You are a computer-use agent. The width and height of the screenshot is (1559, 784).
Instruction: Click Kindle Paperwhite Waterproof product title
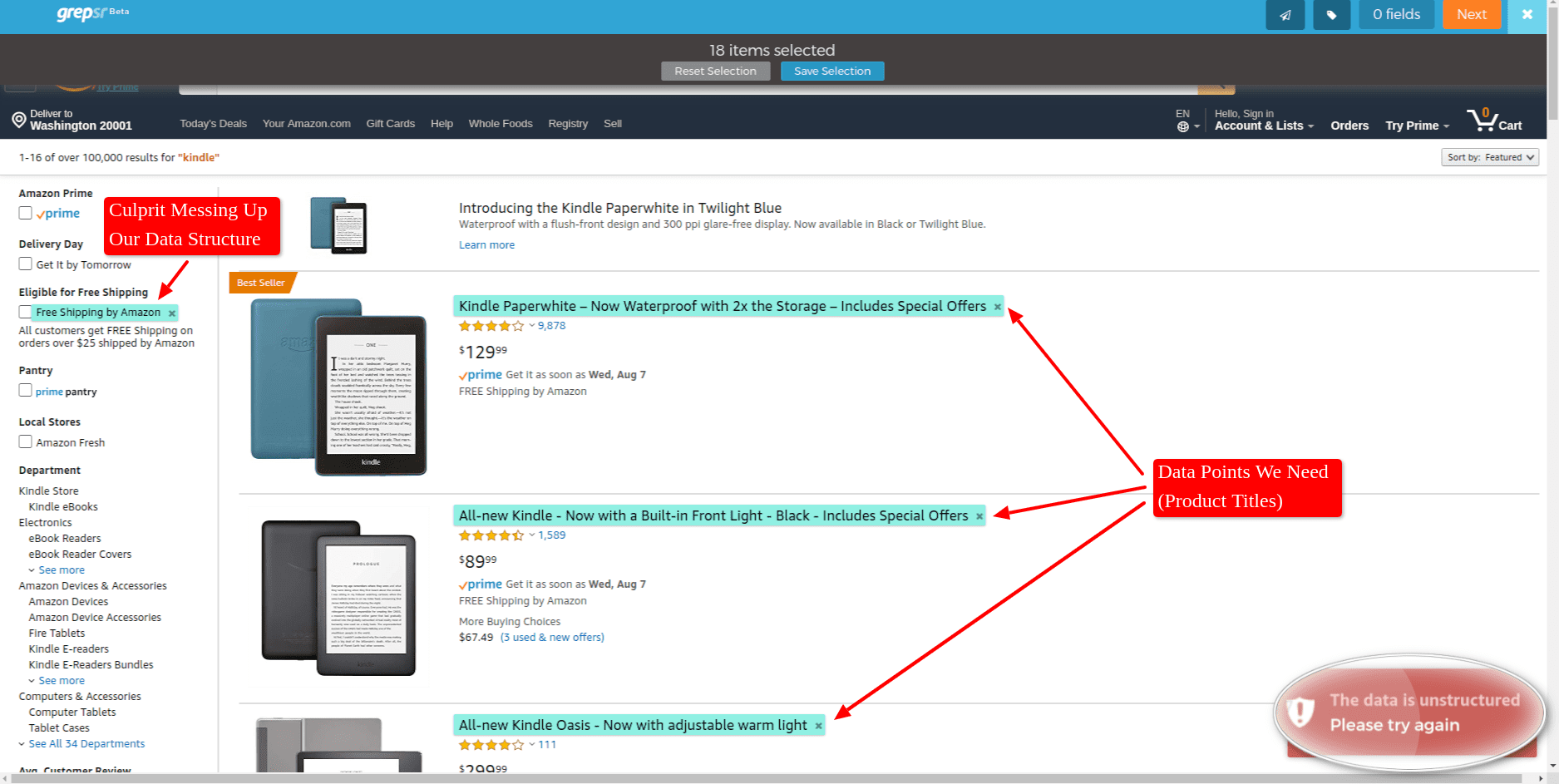click(x=722, y=306)
